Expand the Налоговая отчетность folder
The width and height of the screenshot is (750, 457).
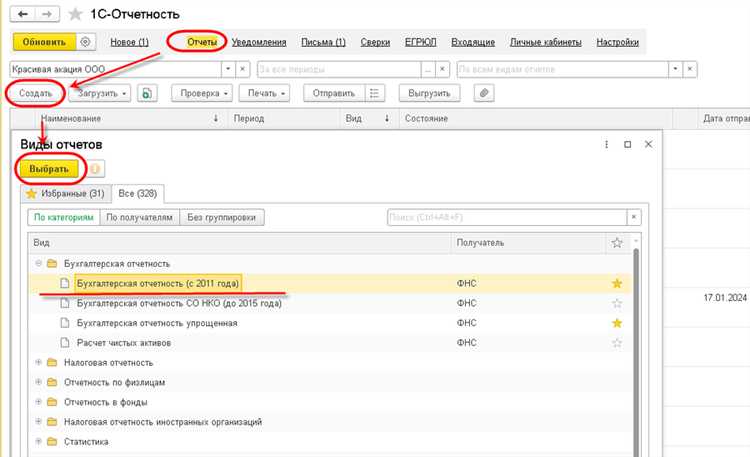click(38, 362)
